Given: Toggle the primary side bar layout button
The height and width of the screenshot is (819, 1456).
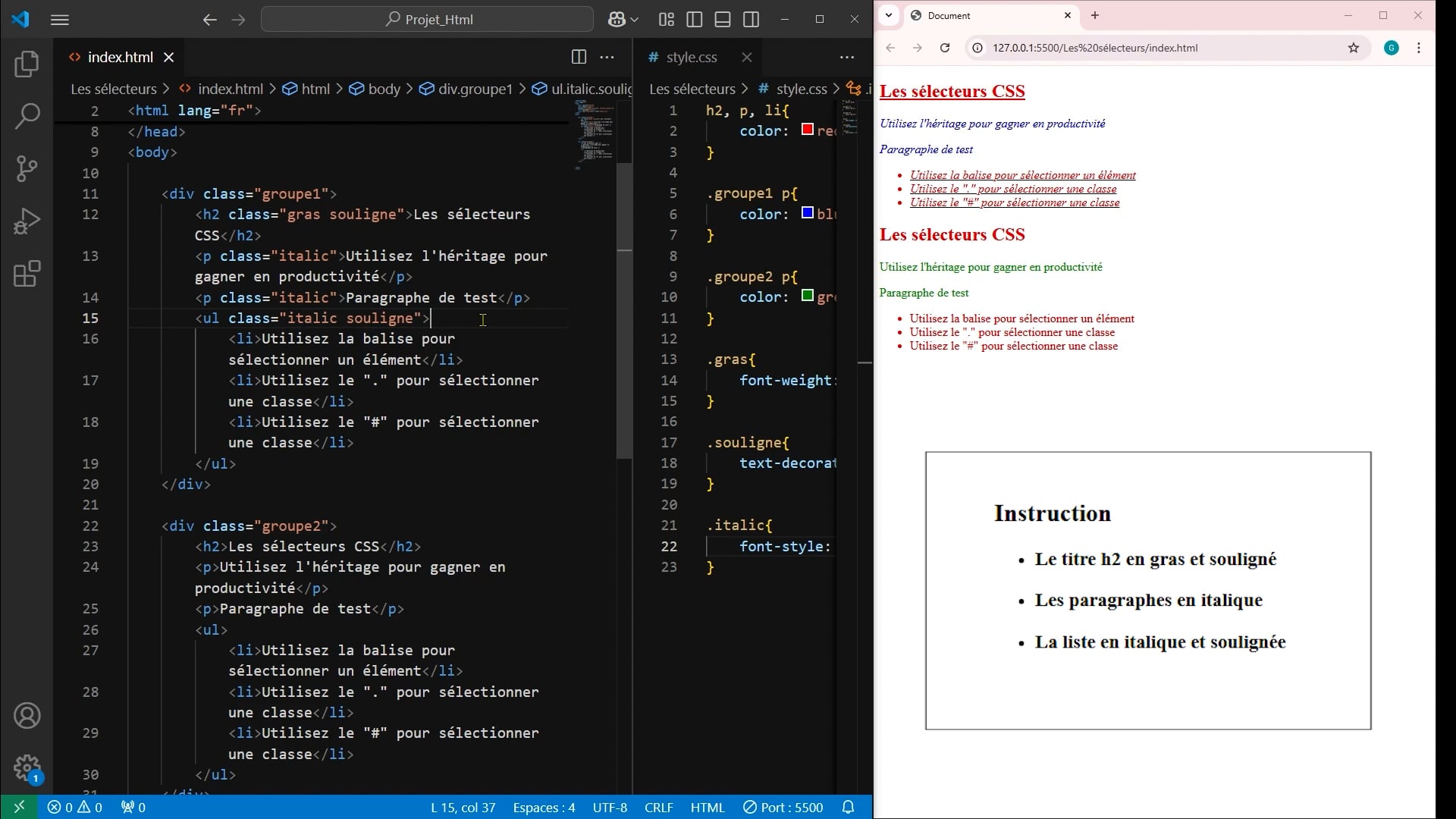Looking at the screenshot, I should (694, 20).
